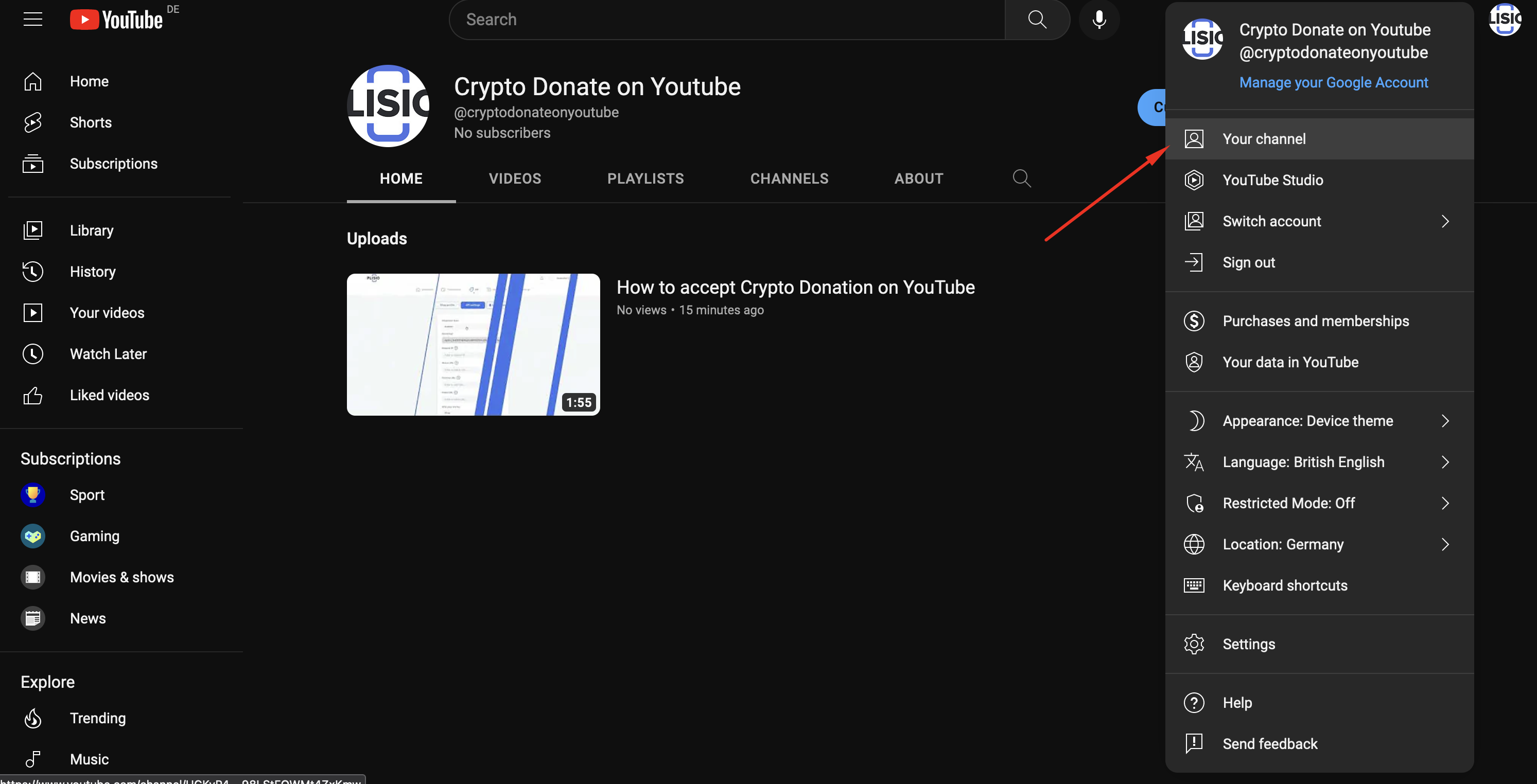Click the Gaming controller icon
This screenshot has height=784, width=1537.
33,536
